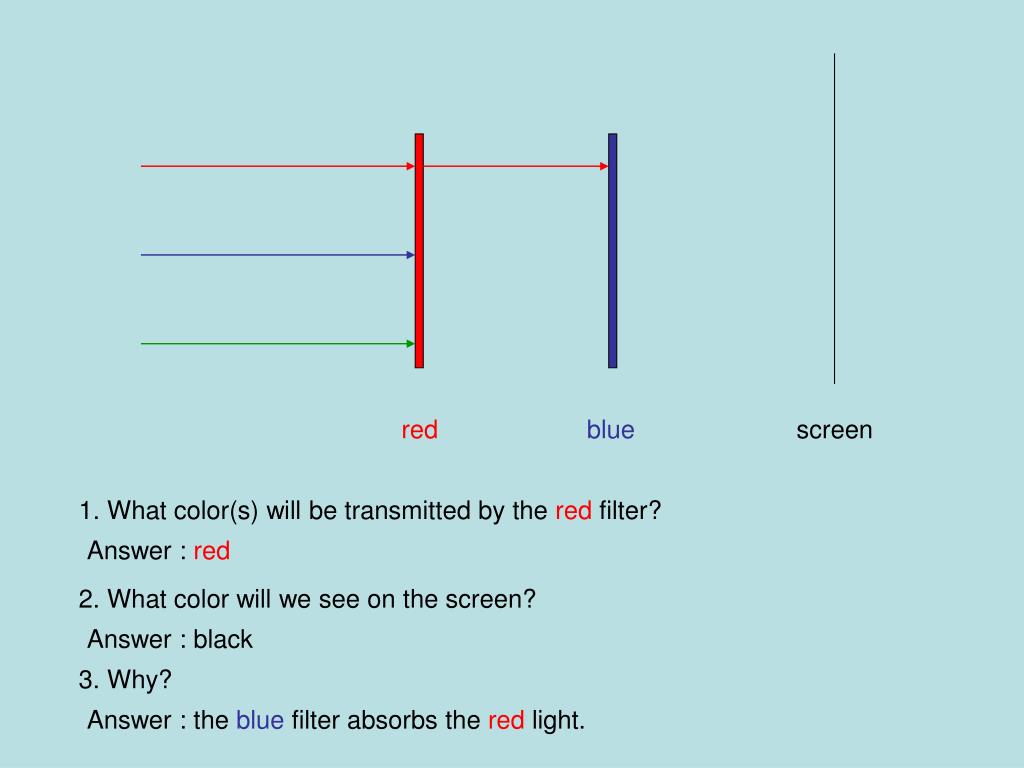Click the vertical screen line
Image resolution: width=1024 pixels, height=768 pixels.
(x=835, y=219)
